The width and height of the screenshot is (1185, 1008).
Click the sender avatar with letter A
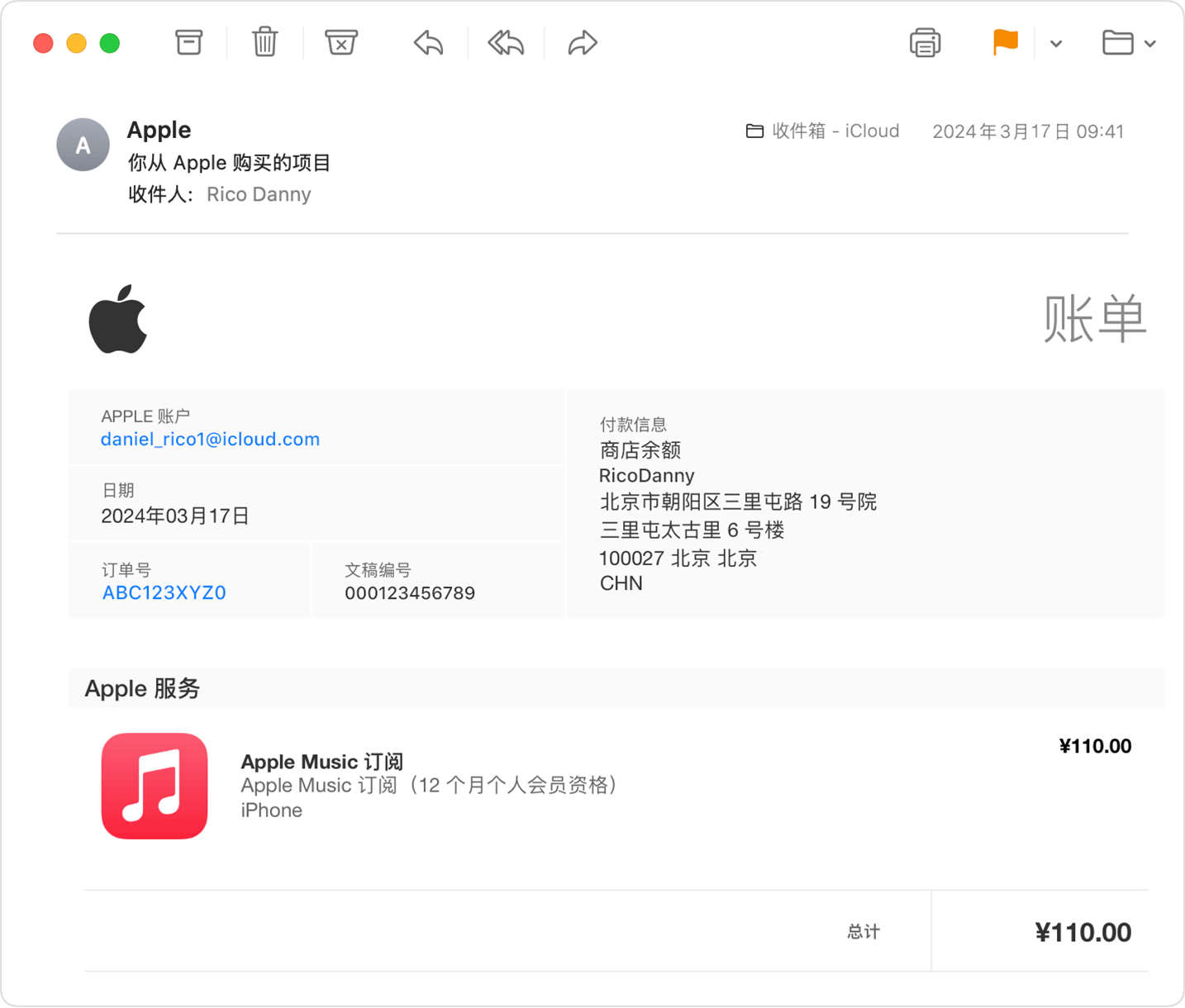tap(83, 145)
